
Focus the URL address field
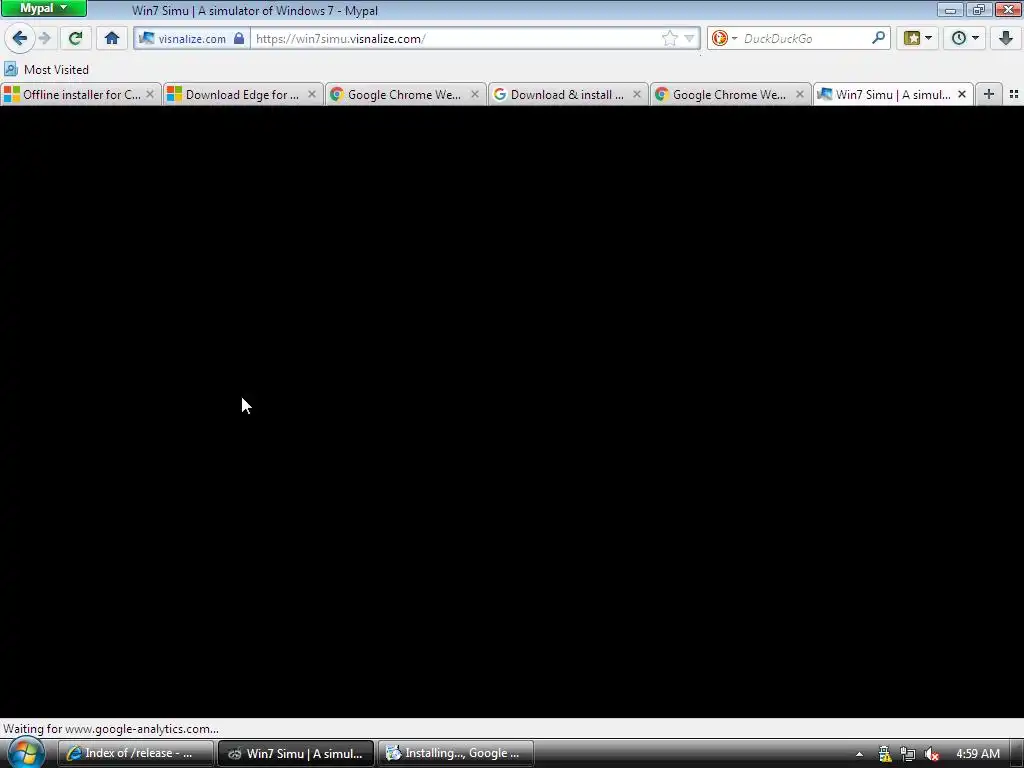point(457,39)
